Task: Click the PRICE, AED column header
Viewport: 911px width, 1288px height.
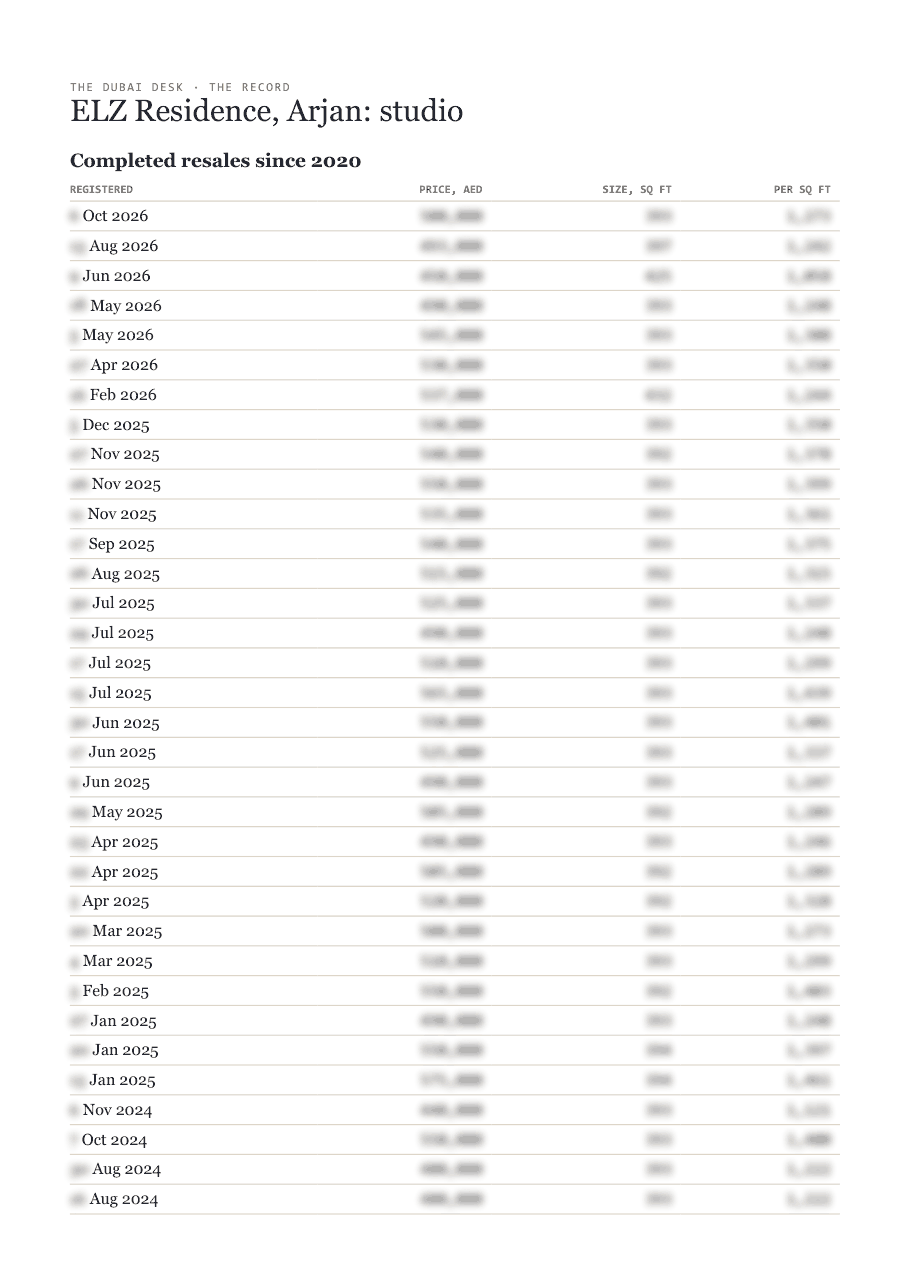Action: click(450, 189)
